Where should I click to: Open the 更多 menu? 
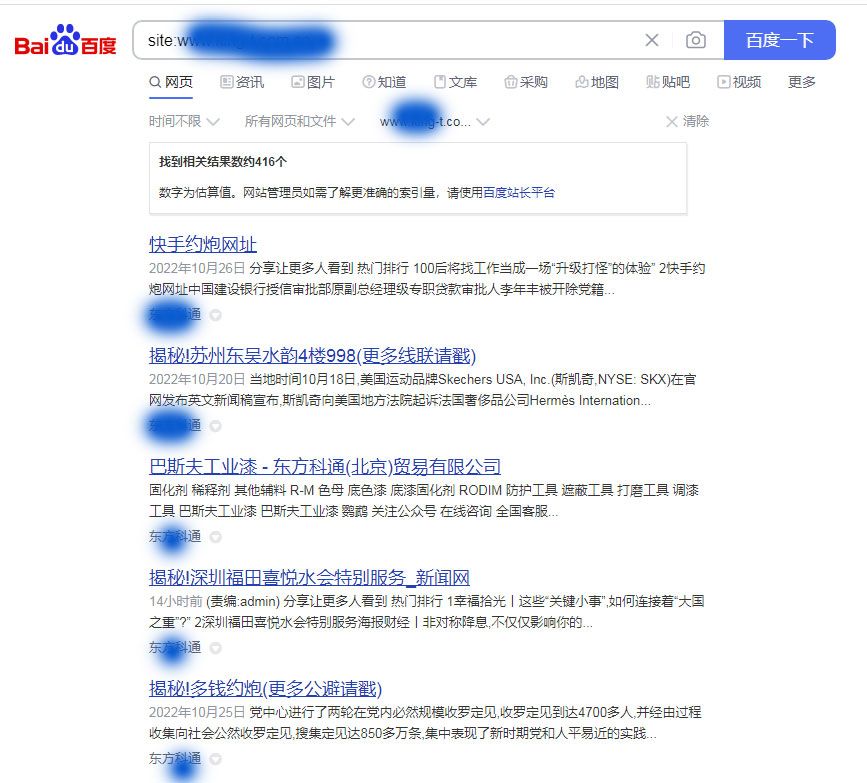click(802, 82)
